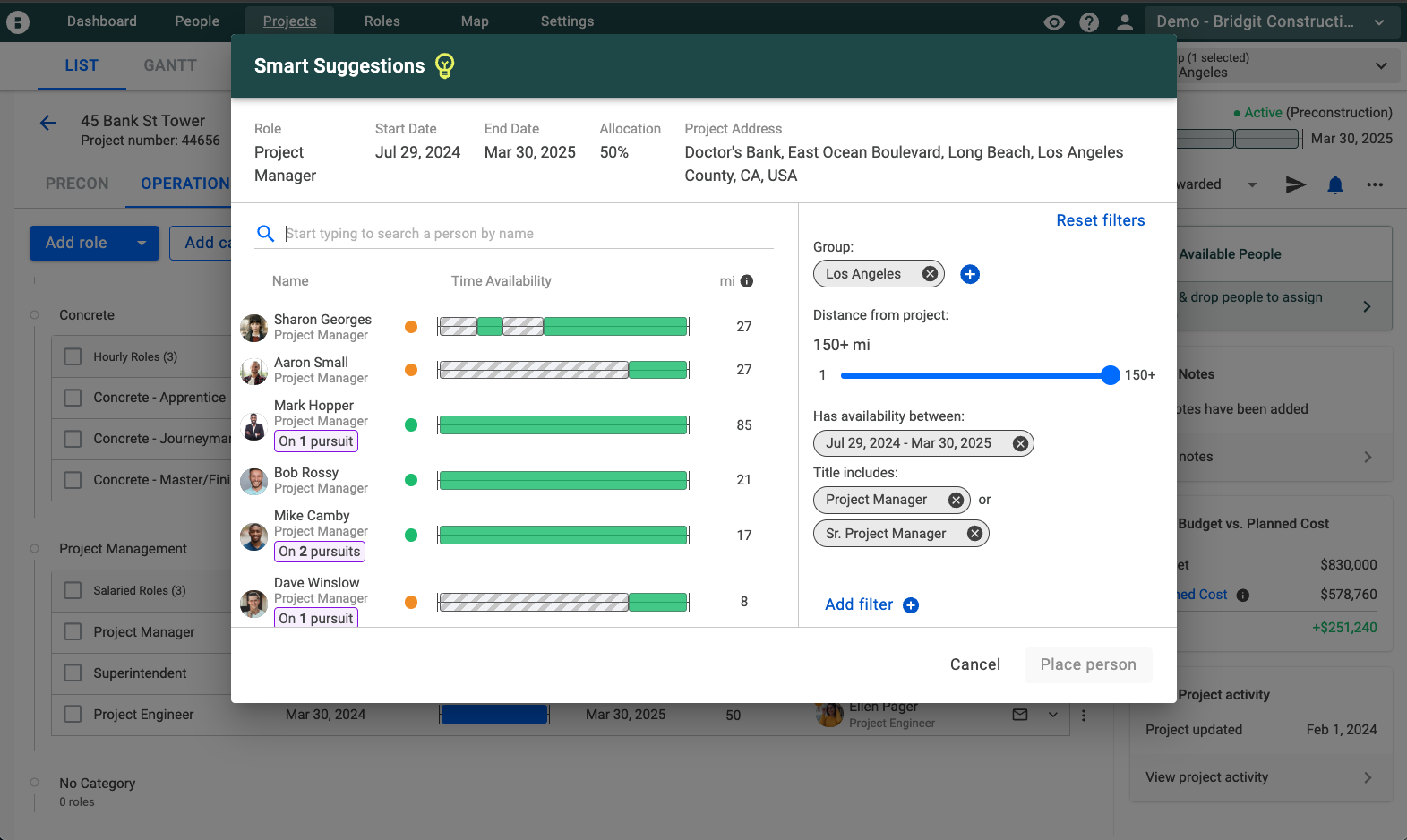Check the Hourly Roles (3) checkbox
The image size is (1407, 840).
tap(73, 356)
